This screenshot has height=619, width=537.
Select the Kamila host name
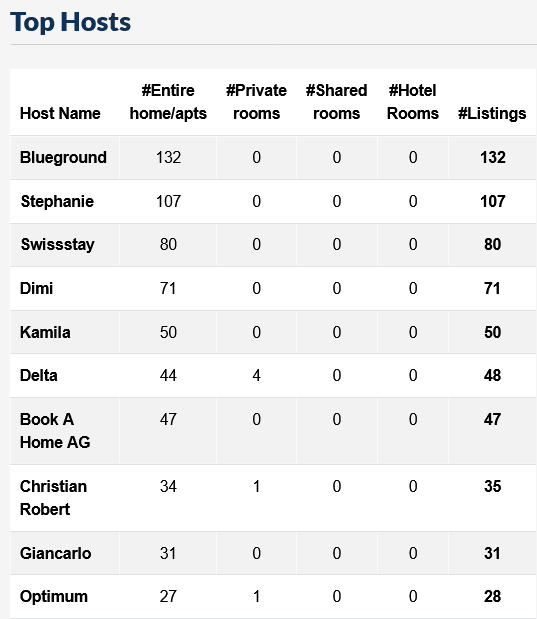click(45, 332)
